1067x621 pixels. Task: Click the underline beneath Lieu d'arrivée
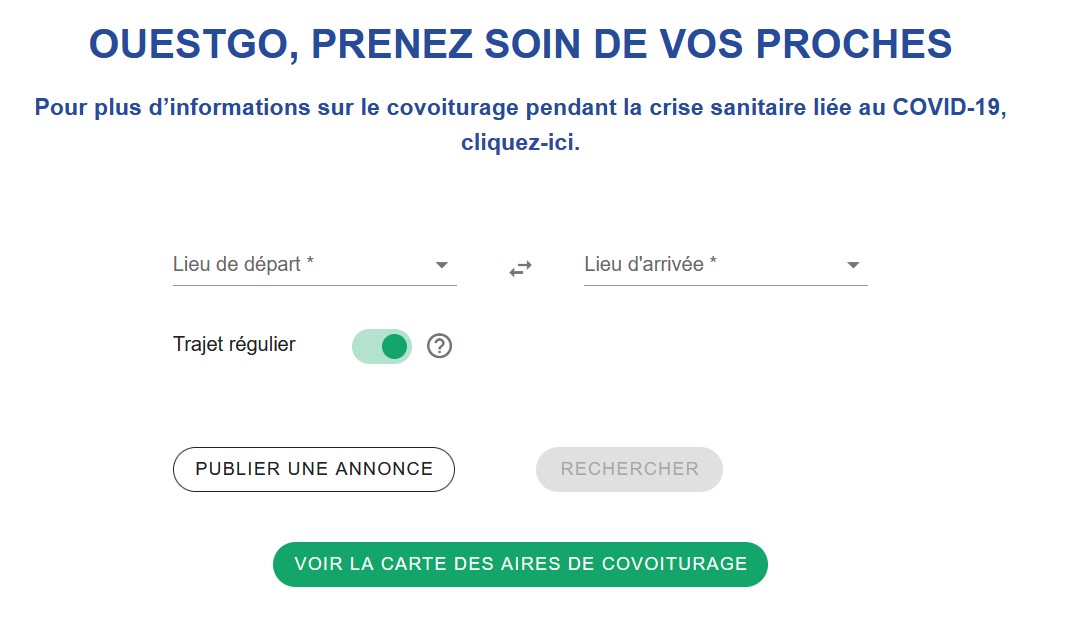[725, 285]
